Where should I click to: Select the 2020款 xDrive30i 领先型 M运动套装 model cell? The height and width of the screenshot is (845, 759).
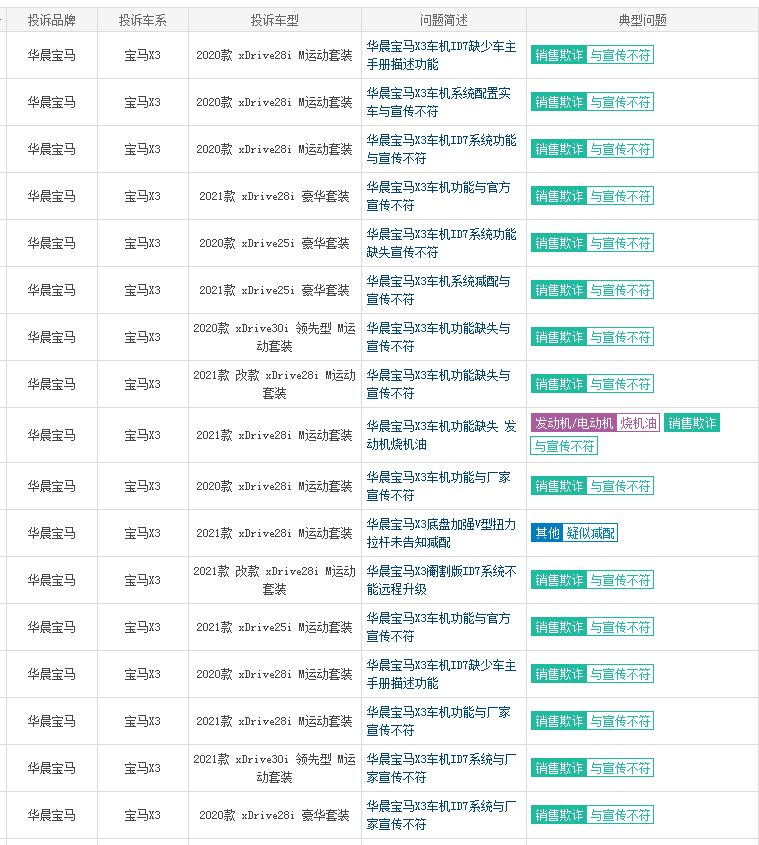[274, 337]
